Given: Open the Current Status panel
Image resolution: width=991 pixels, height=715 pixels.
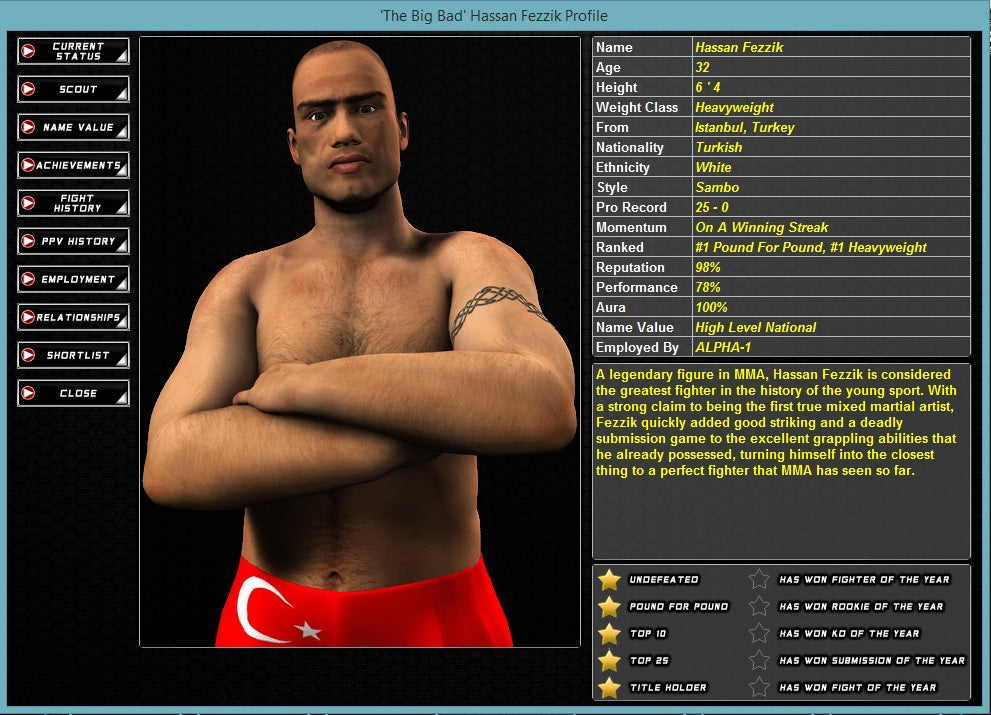Looking at the screenshot, I should pyautogui.click(x=72, y=50).
